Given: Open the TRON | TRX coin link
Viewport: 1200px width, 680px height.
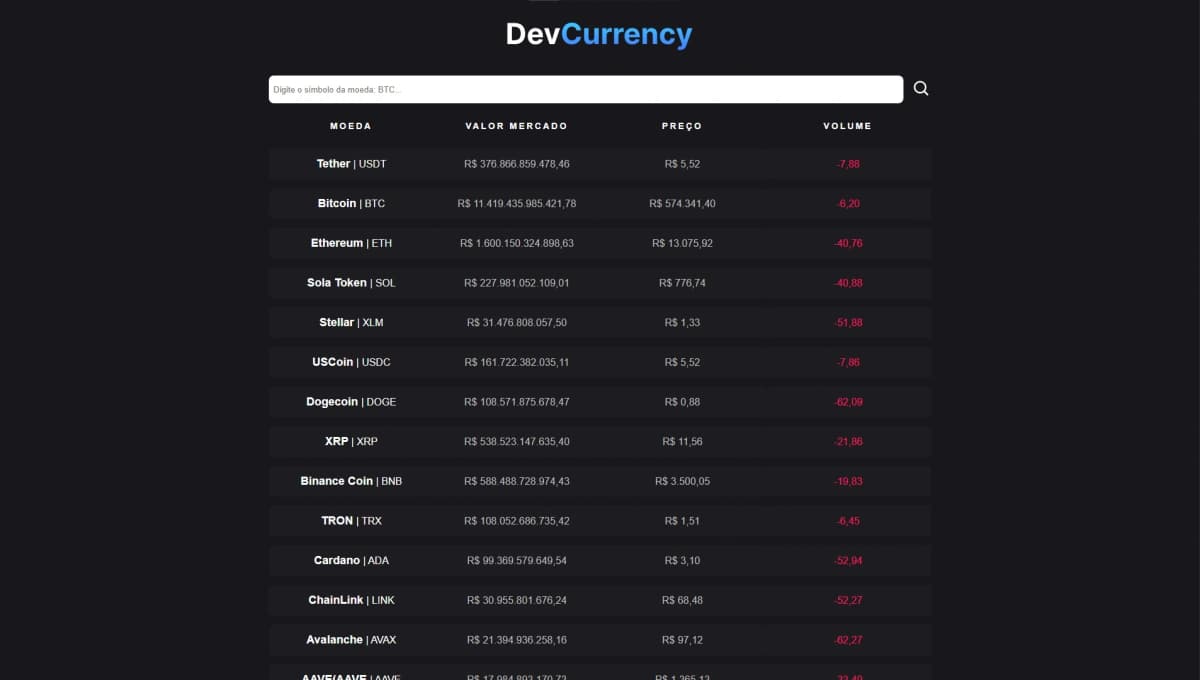Looking at the screenshot, I should click(351, 521).
